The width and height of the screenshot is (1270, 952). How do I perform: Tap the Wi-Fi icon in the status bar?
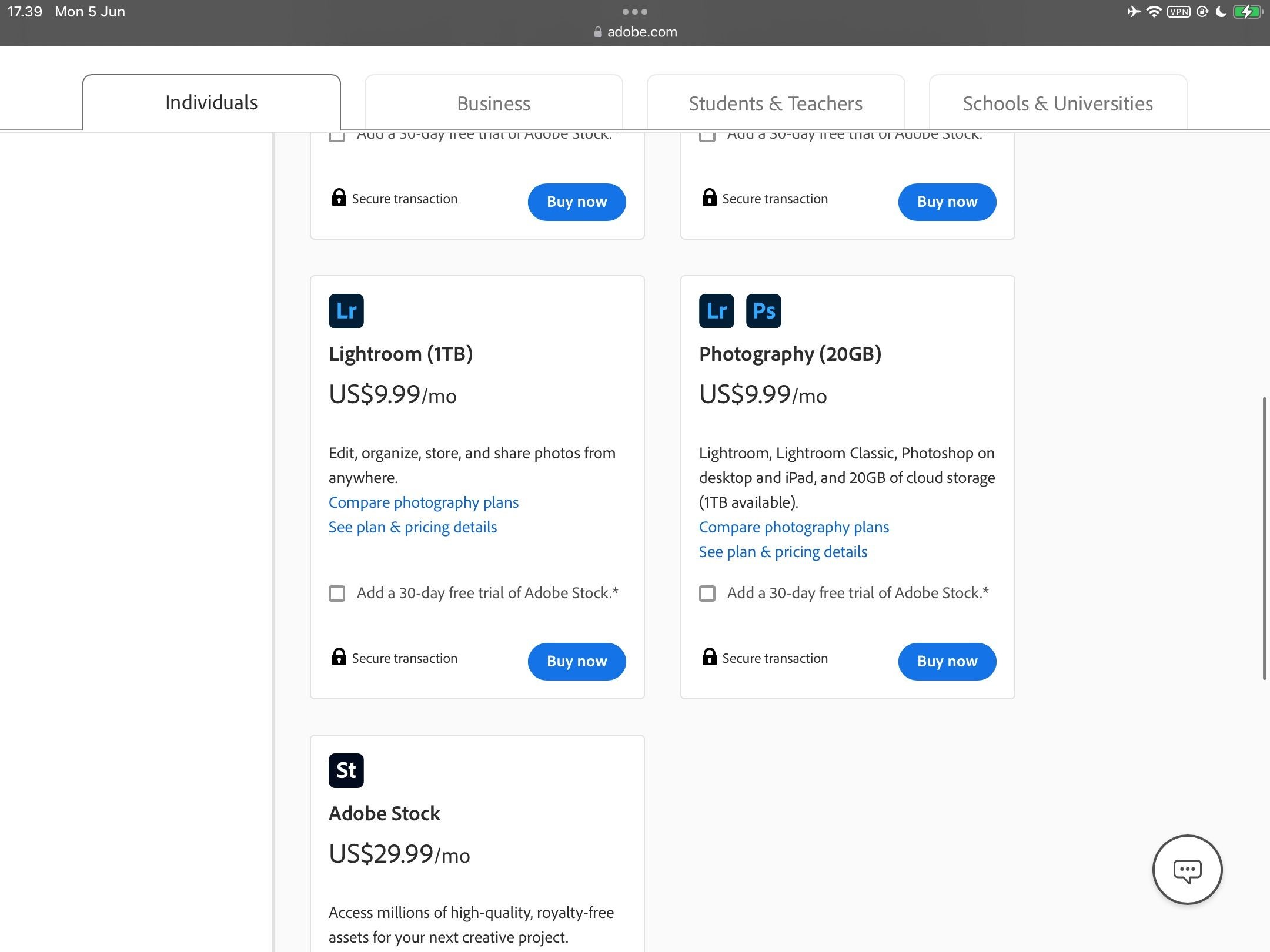point(1154,12)
